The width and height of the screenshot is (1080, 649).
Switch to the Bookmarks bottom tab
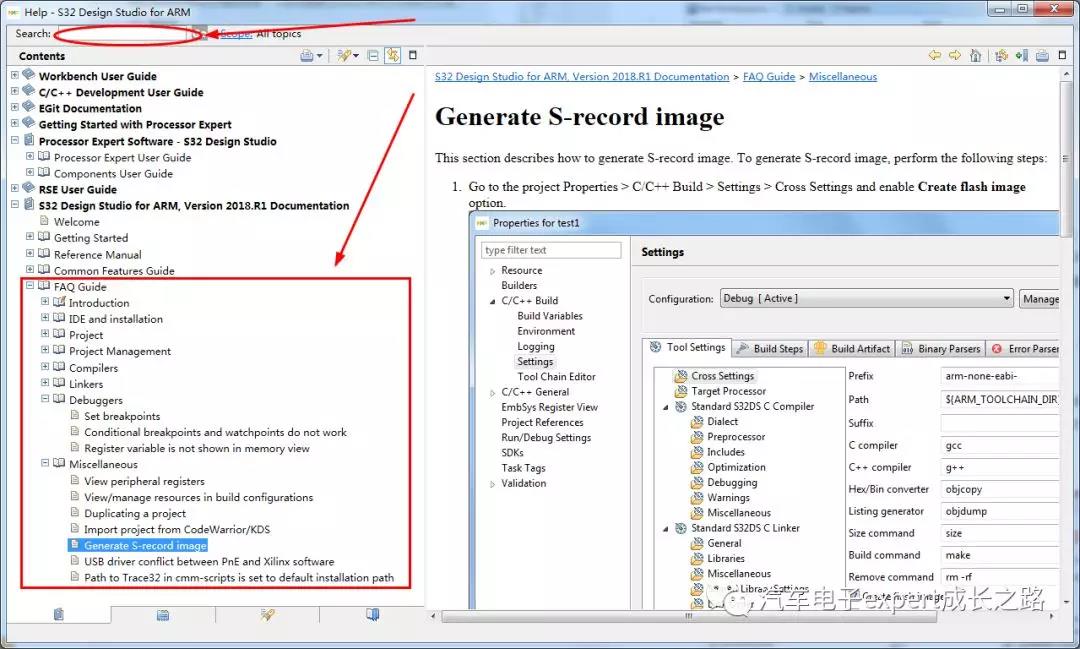373,615
